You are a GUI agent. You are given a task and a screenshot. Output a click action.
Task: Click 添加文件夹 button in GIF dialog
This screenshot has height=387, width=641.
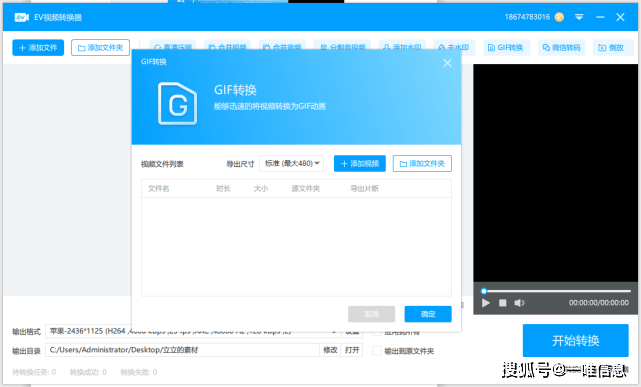click(x=422, y=163)
